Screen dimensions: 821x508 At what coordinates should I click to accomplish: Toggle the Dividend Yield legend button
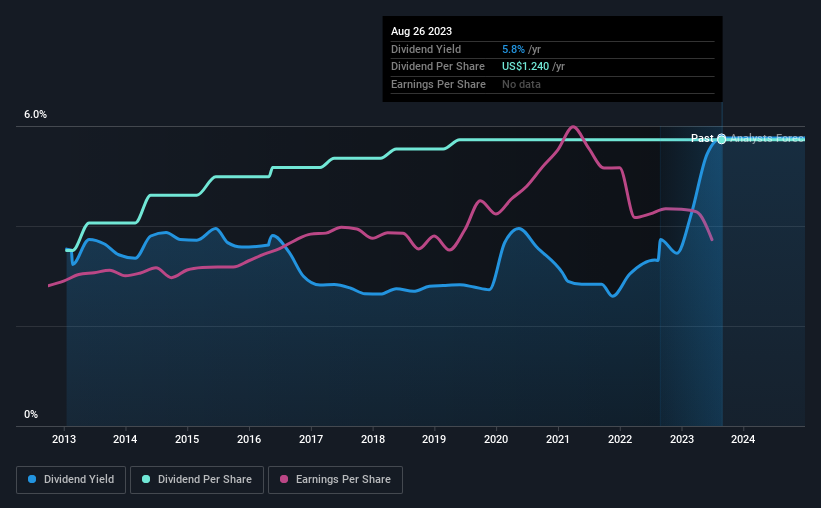click(x=71, y=480)
